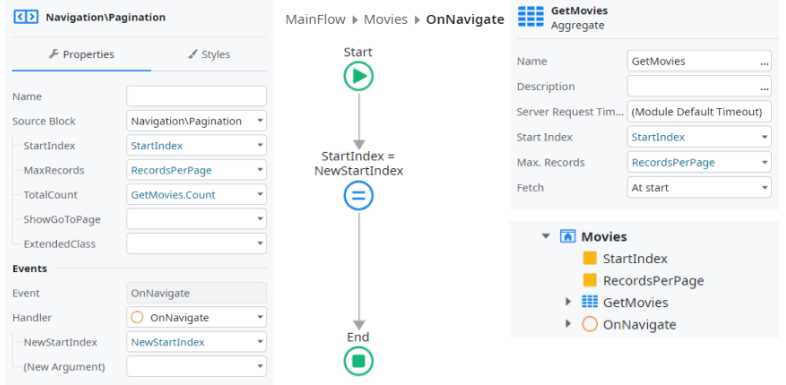Click the GetMovies aggregate header icon
The image size is (786, 385).
coord(531,17)
